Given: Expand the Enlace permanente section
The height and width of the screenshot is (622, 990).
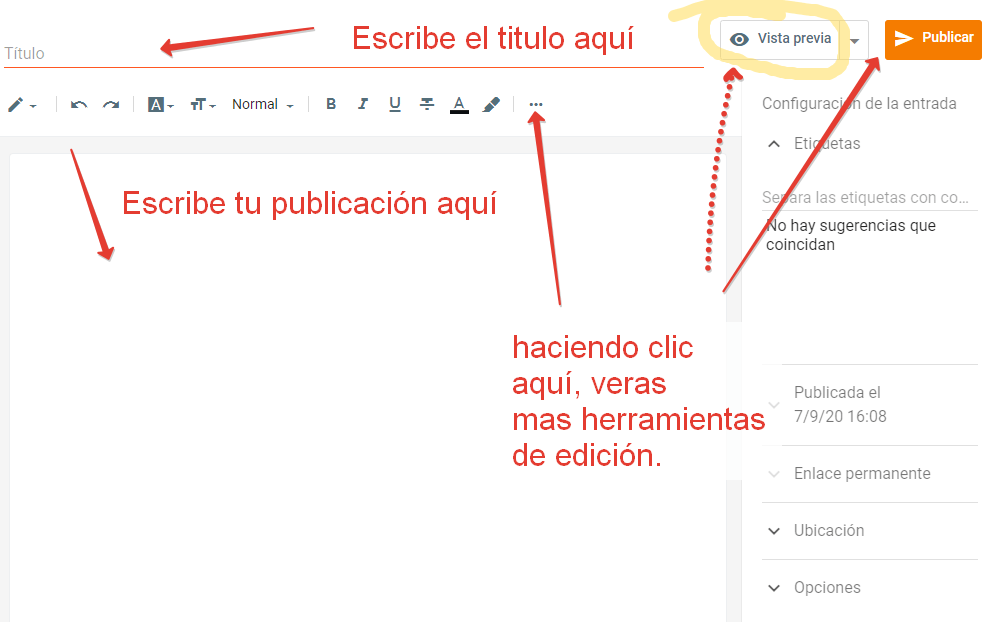Looking at the screenshot, I should click(x=773, y=474).
